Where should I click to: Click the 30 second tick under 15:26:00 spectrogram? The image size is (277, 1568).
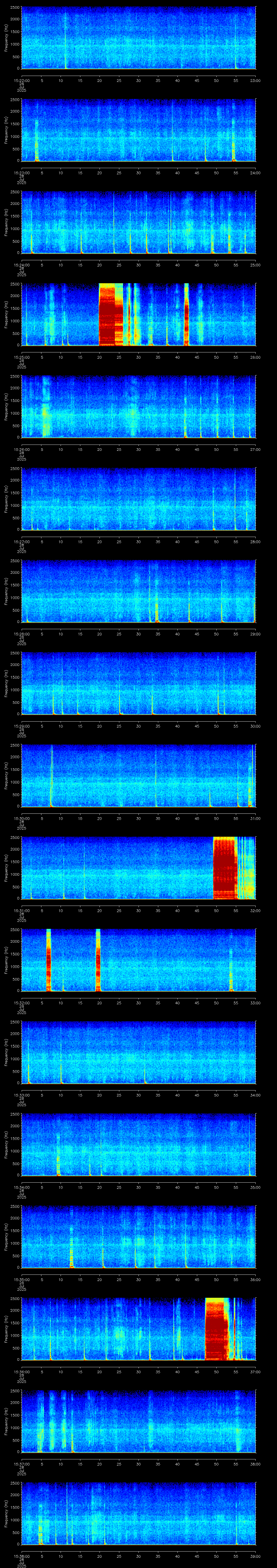click(x=138, y=449)
